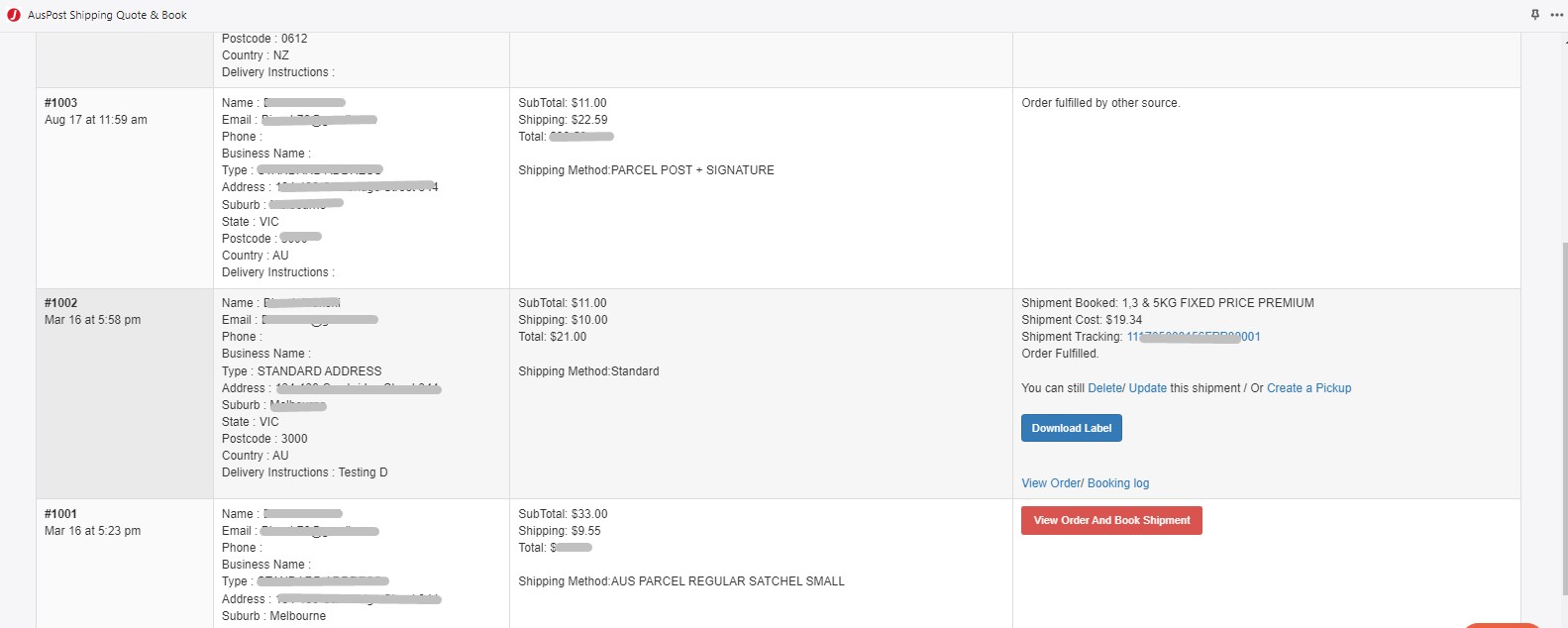Click Type : STANDARD ADDRESS in order #1002
The image size is (1568, 628).
pos(302,371)
